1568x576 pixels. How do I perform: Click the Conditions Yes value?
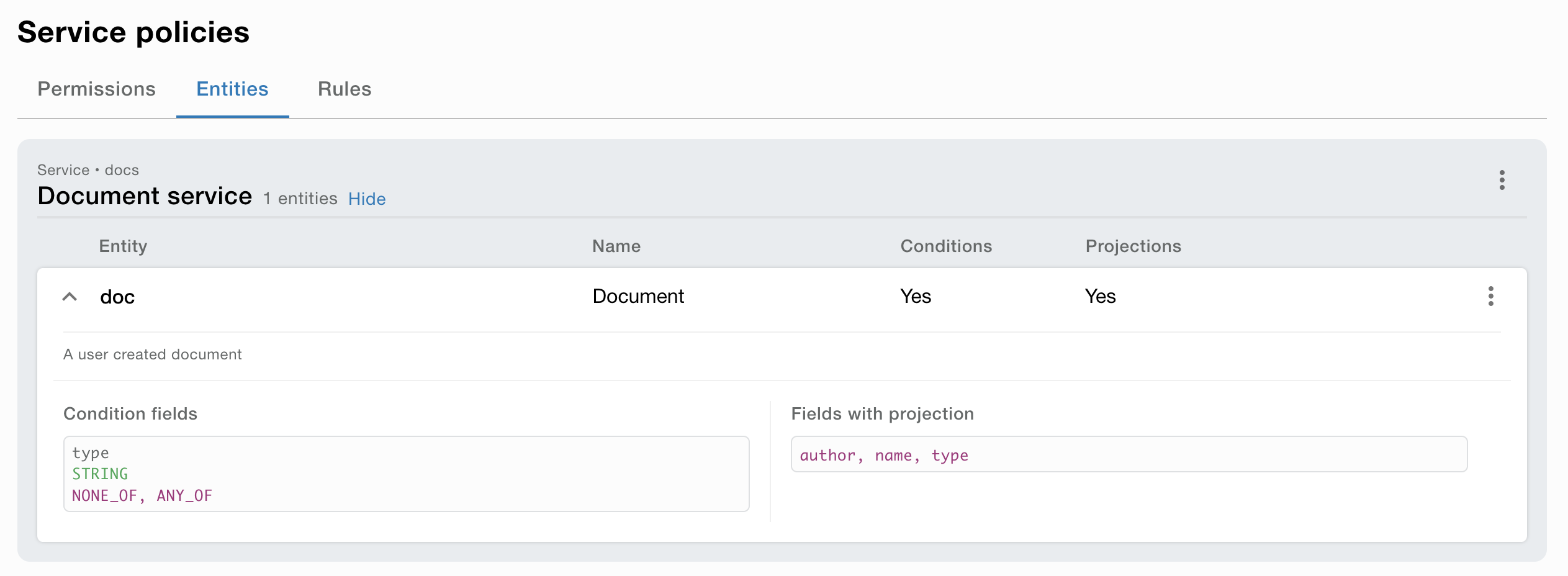915,297
